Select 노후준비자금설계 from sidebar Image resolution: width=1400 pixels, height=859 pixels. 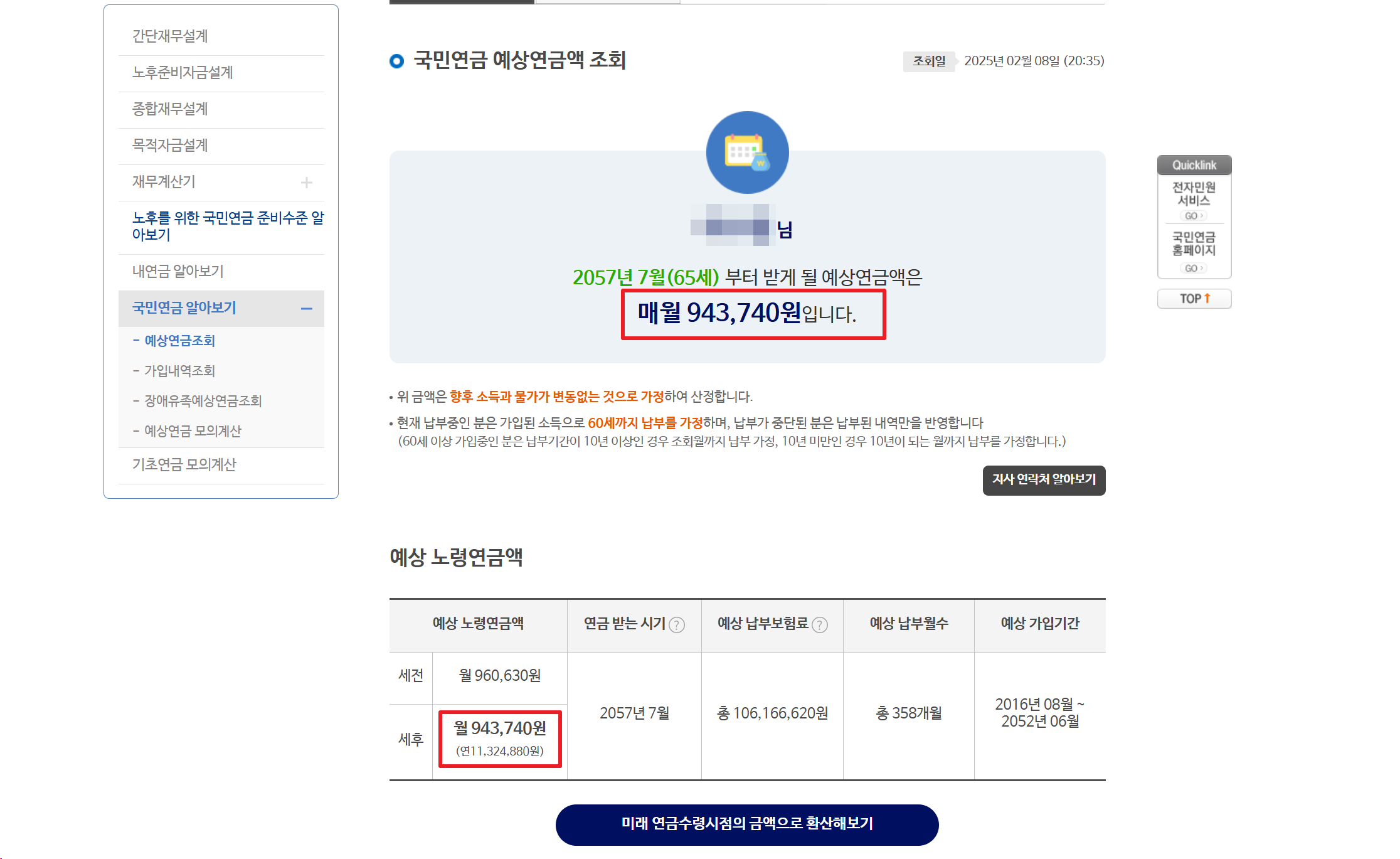click(182, 73)
